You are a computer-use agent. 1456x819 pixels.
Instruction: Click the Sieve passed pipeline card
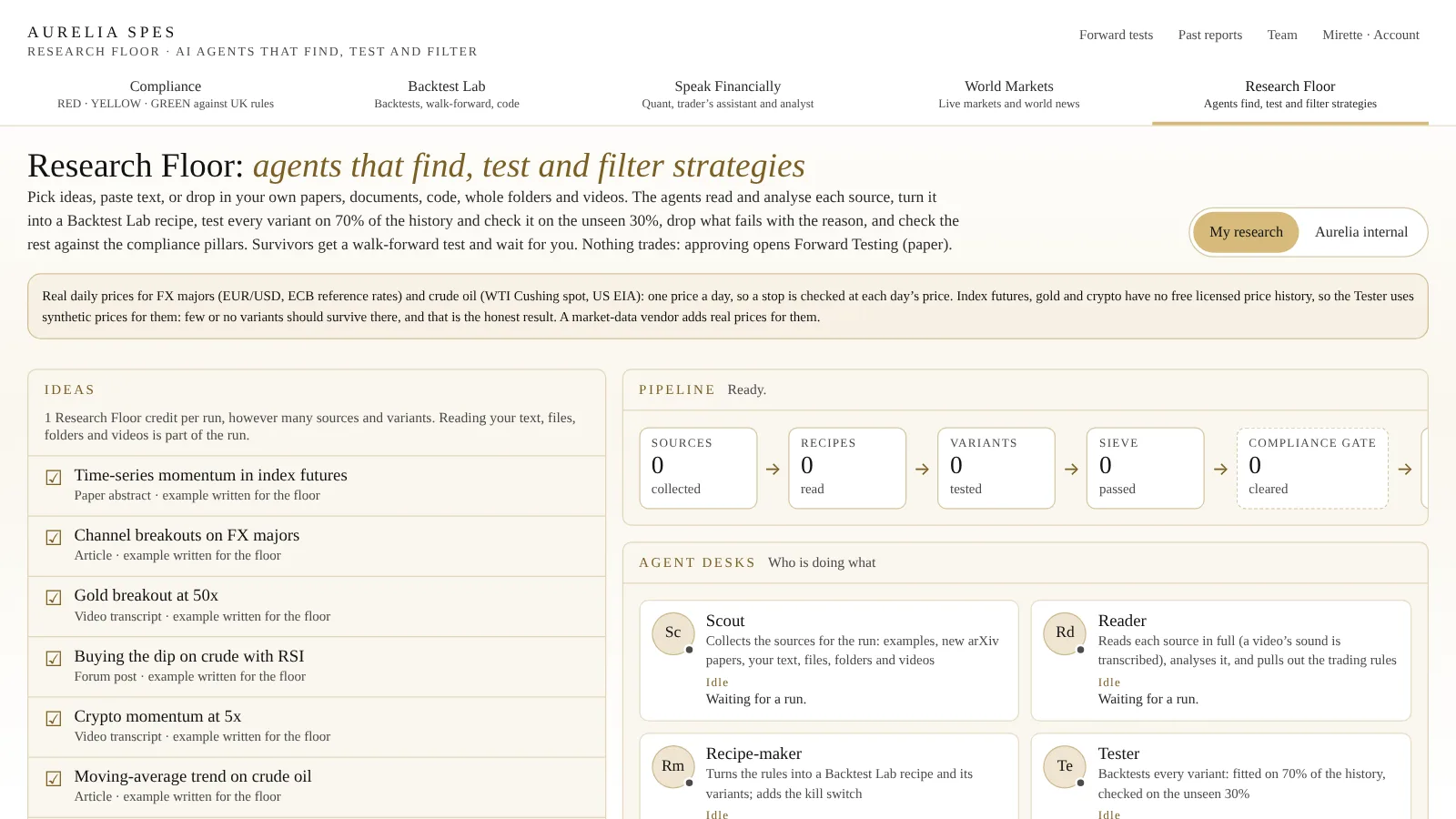tap(1146, 468)
